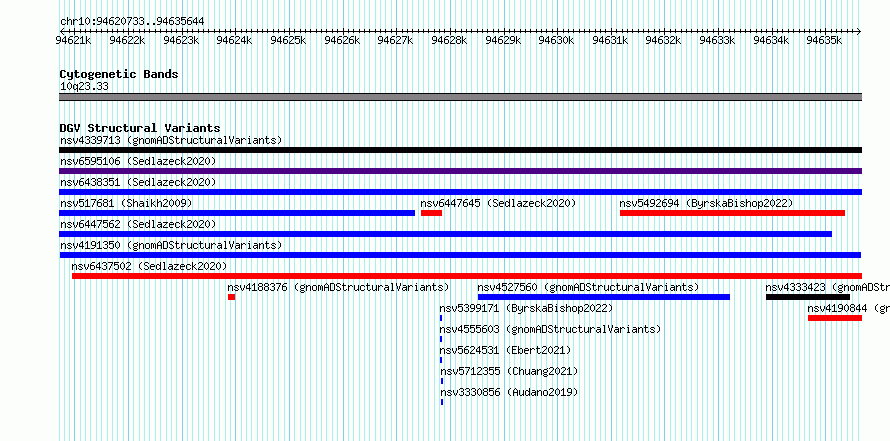Open nsv4555603 (gnomADStructuralVariants) label

[x=551, y=329]
